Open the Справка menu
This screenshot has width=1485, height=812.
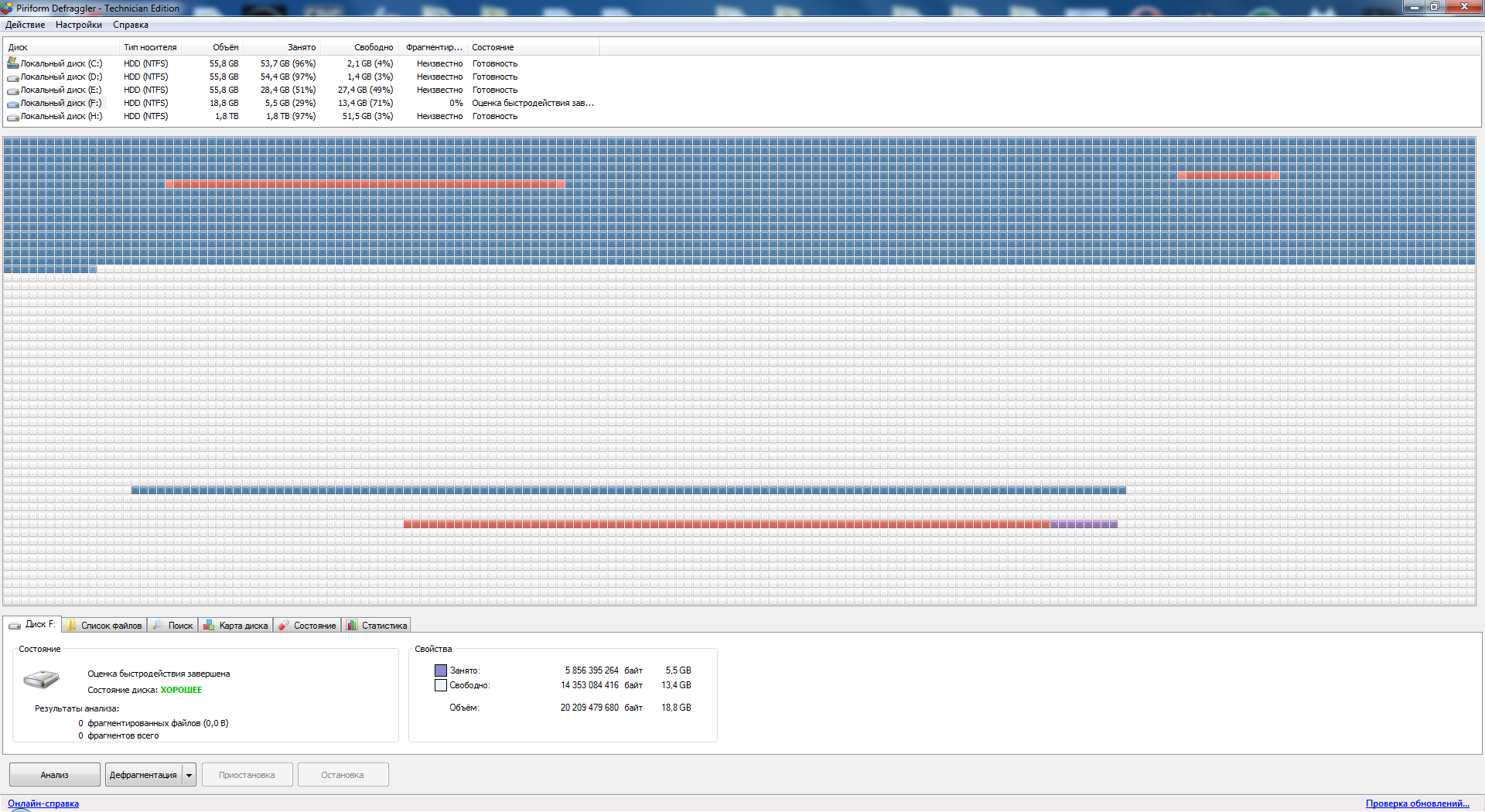pyautogui.click(x=131, y=25)
